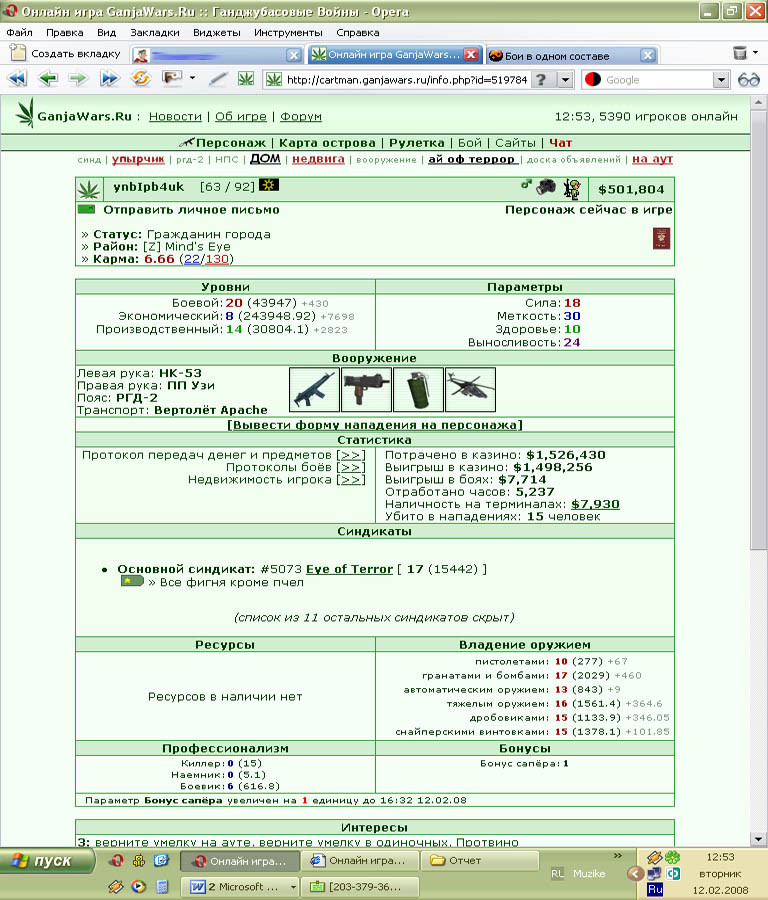Image resolution: width=768 pixels, height=900 pixels.
Task: Click the green leaf icon in browser toolbar
Action: (246, 79)
